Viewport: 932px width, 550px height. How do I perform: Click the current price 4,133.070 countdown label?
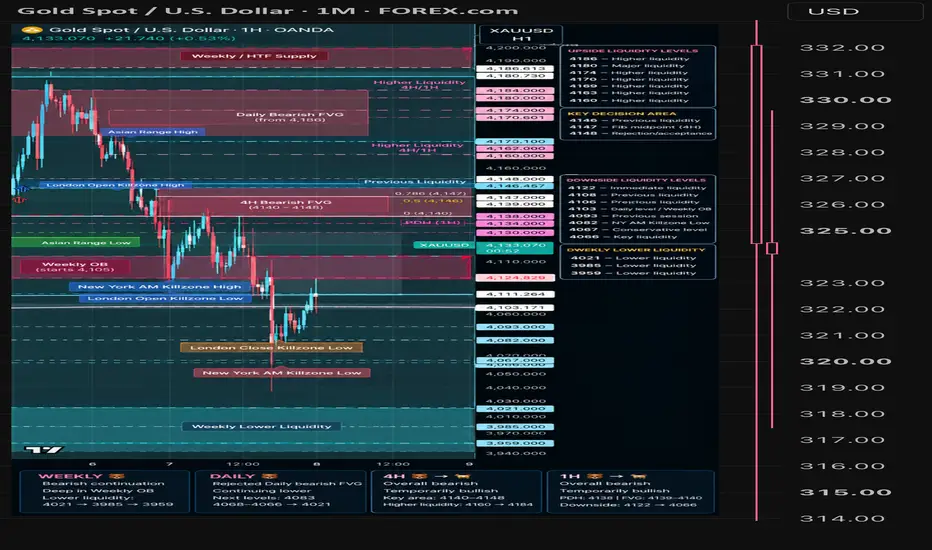coord(515,247)
